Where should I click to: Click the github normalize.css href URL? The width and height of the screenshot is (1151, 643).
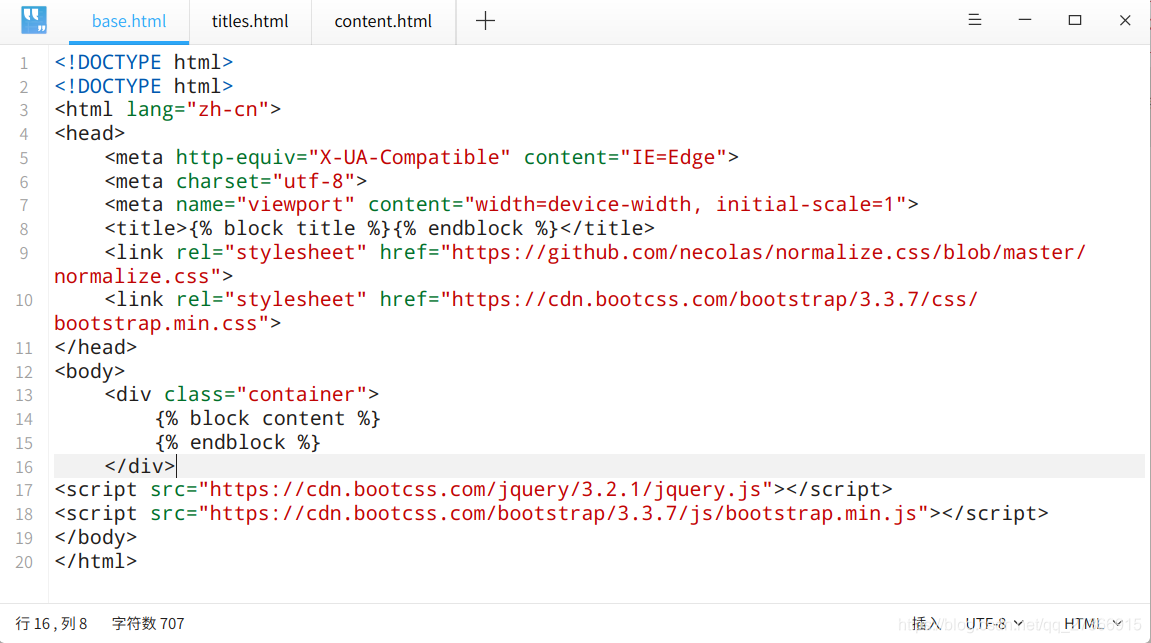click(769, 252)
